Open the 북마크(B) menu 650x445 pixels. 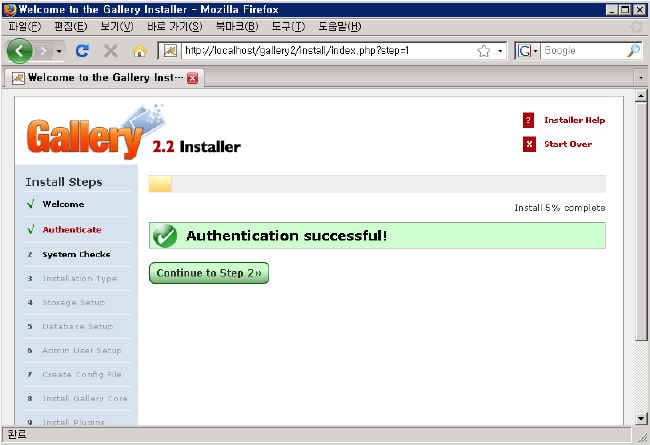tap(236, 26)
